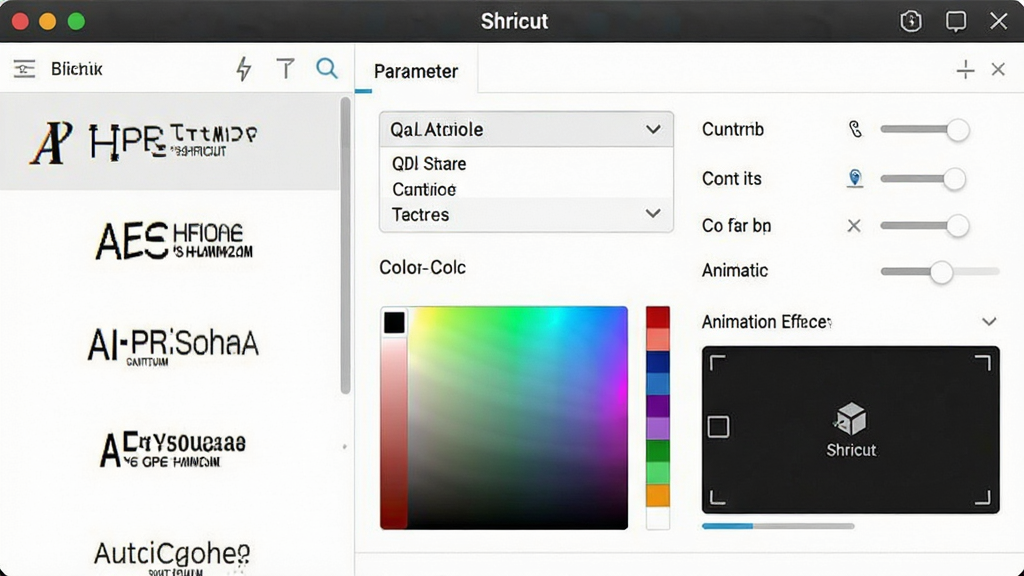Click the Color-Colc label
Image resolution: width=1024 pixels, height=576 pixels.
(423, 267)
